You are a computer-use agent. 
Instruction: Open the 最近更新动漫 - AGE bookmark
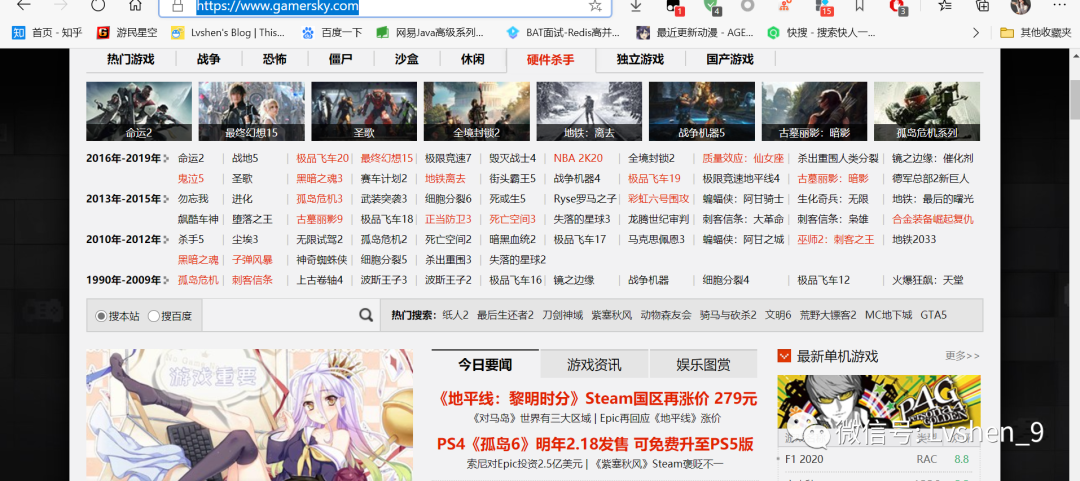(x=695, y=32)
